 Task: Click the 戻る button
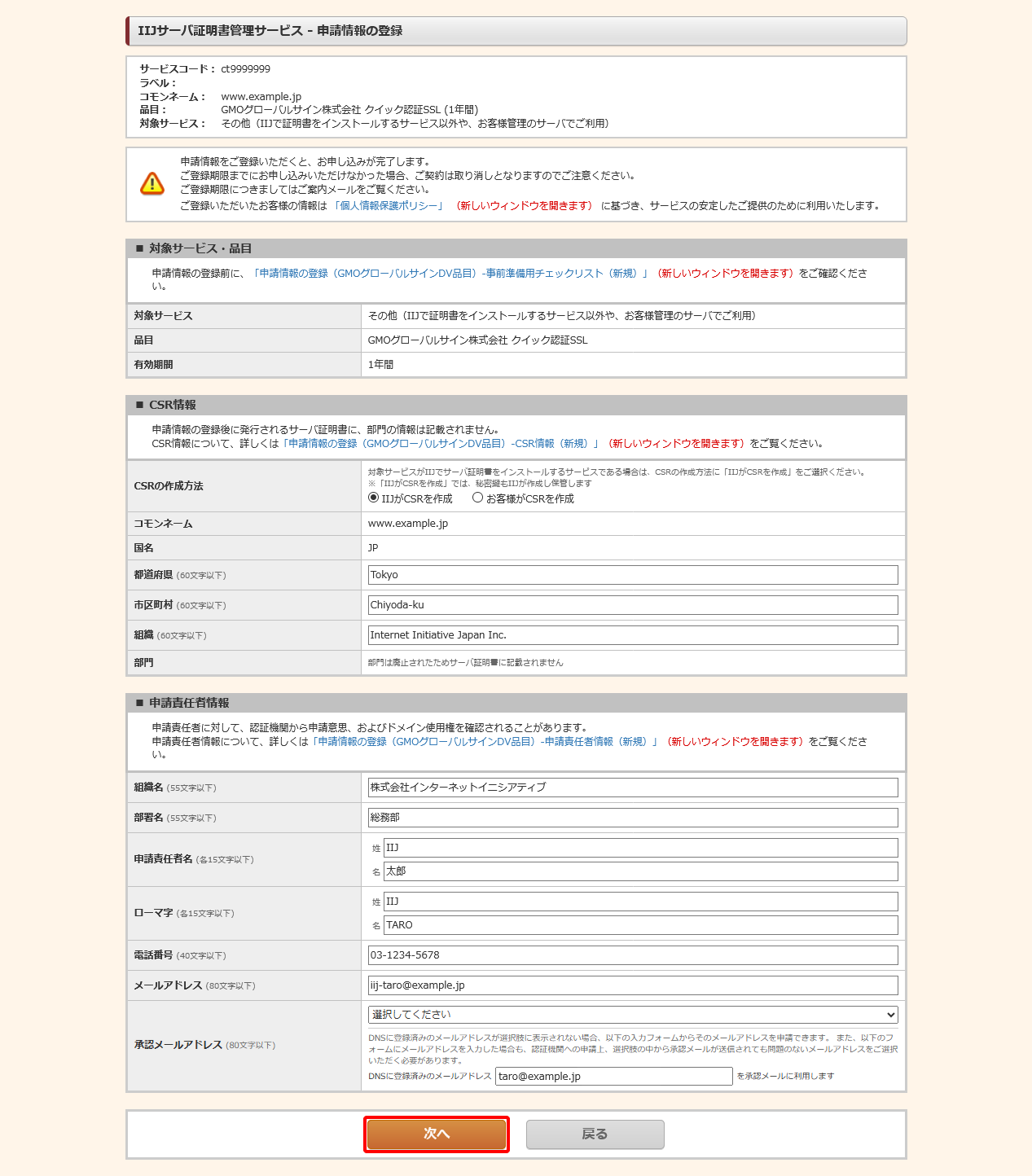click(x=595, y=1134)
